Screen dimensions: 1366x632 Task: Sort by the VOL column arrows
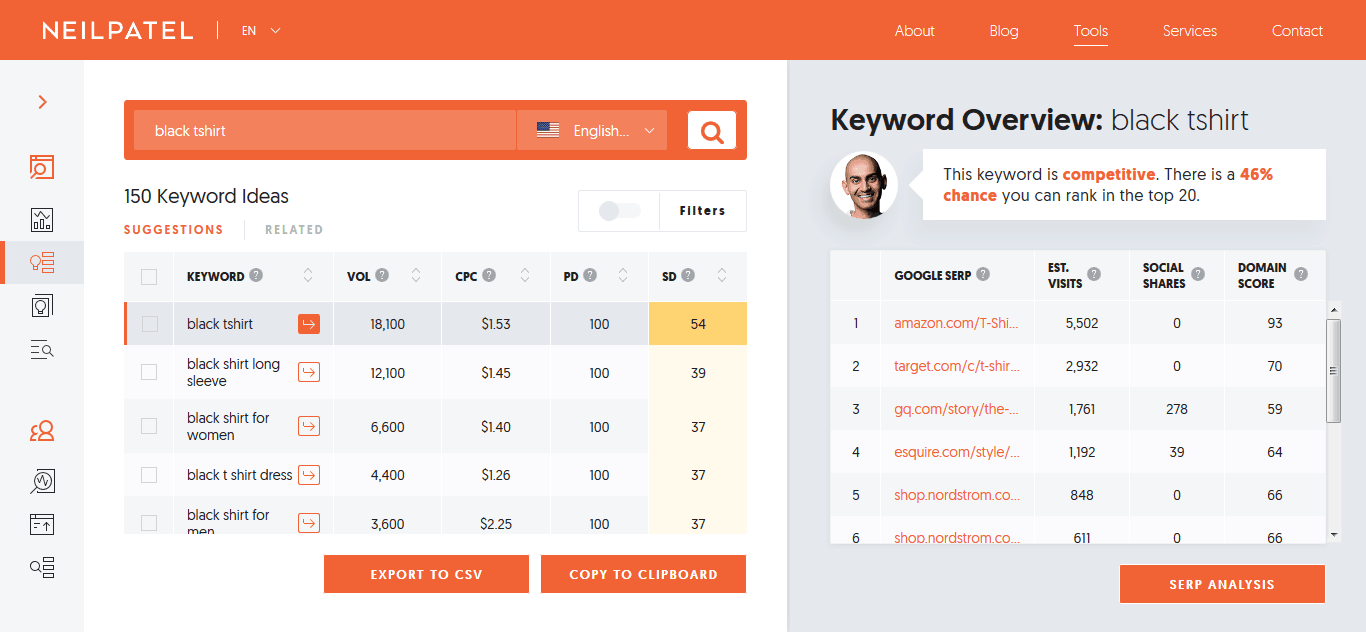click(416, 276)
